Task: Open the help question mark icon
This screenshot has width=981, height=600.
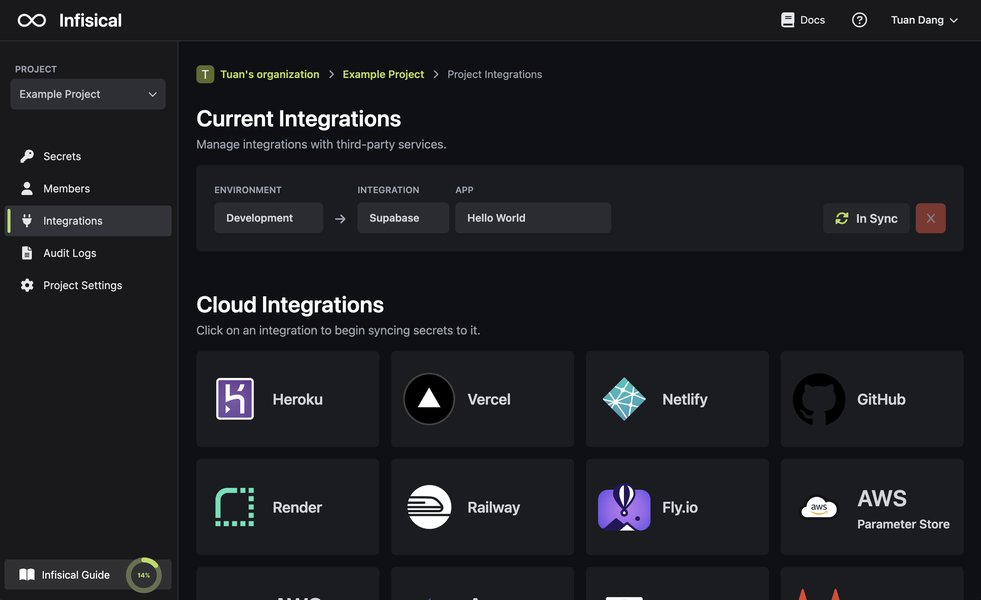Action: click(860, 20)
